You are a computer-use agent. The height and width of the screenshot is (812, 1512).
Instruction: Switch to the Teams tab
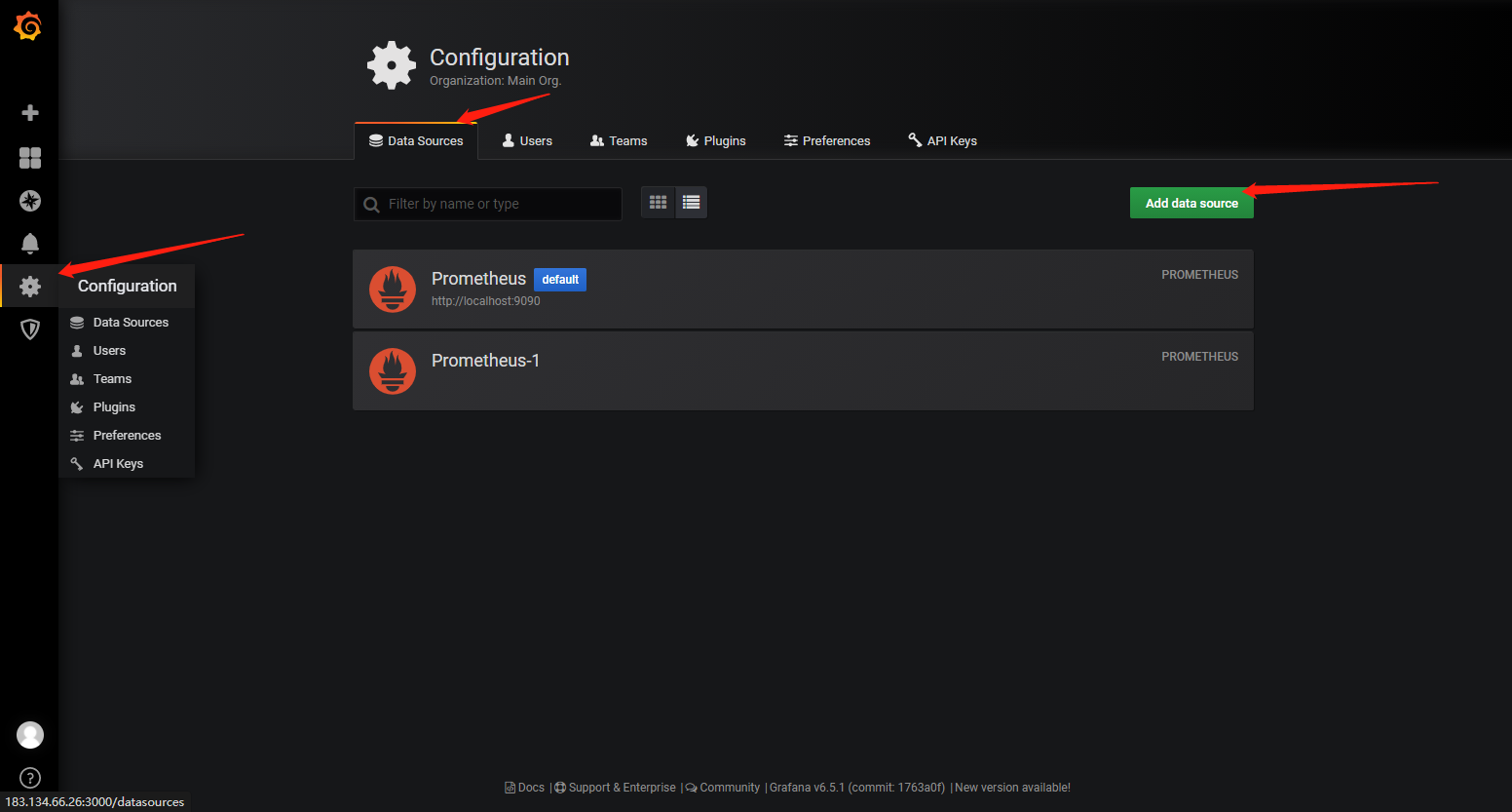[x=619, y=141]
